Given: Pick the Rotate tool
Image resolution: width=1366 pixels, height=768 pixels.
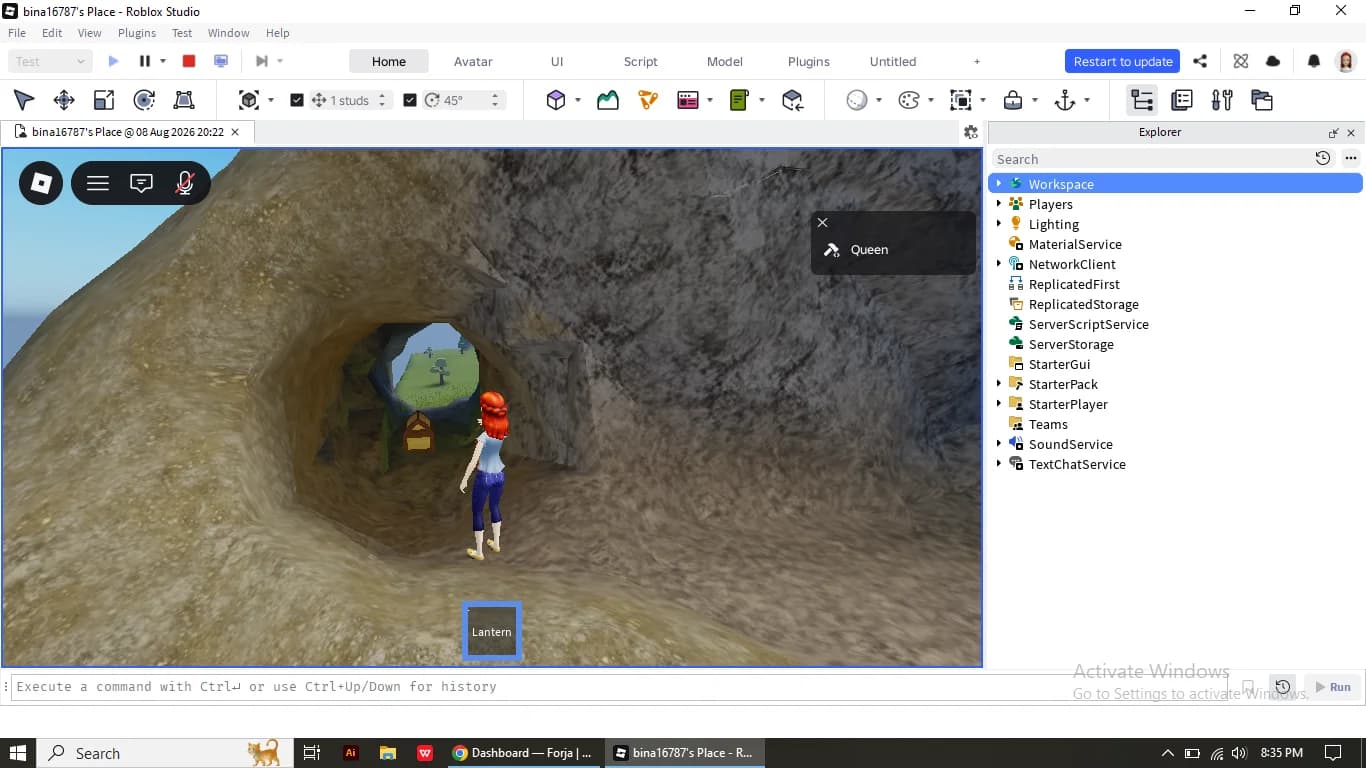Looking at the screenshot, I should pos(144,100).
